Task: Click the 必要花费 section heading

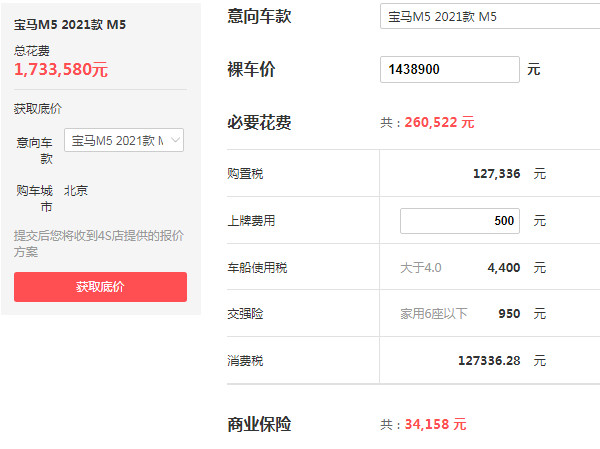Action: click(x=259, y=122)
